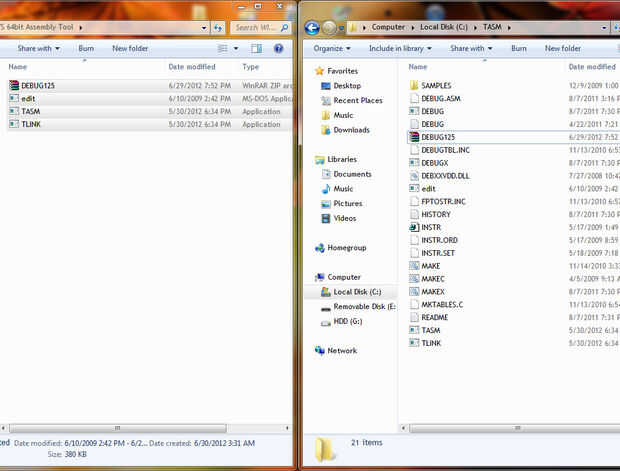Viewport: 620px width, 471px height.
Task: Select the HISTORY file
Action: click(430, 214)
